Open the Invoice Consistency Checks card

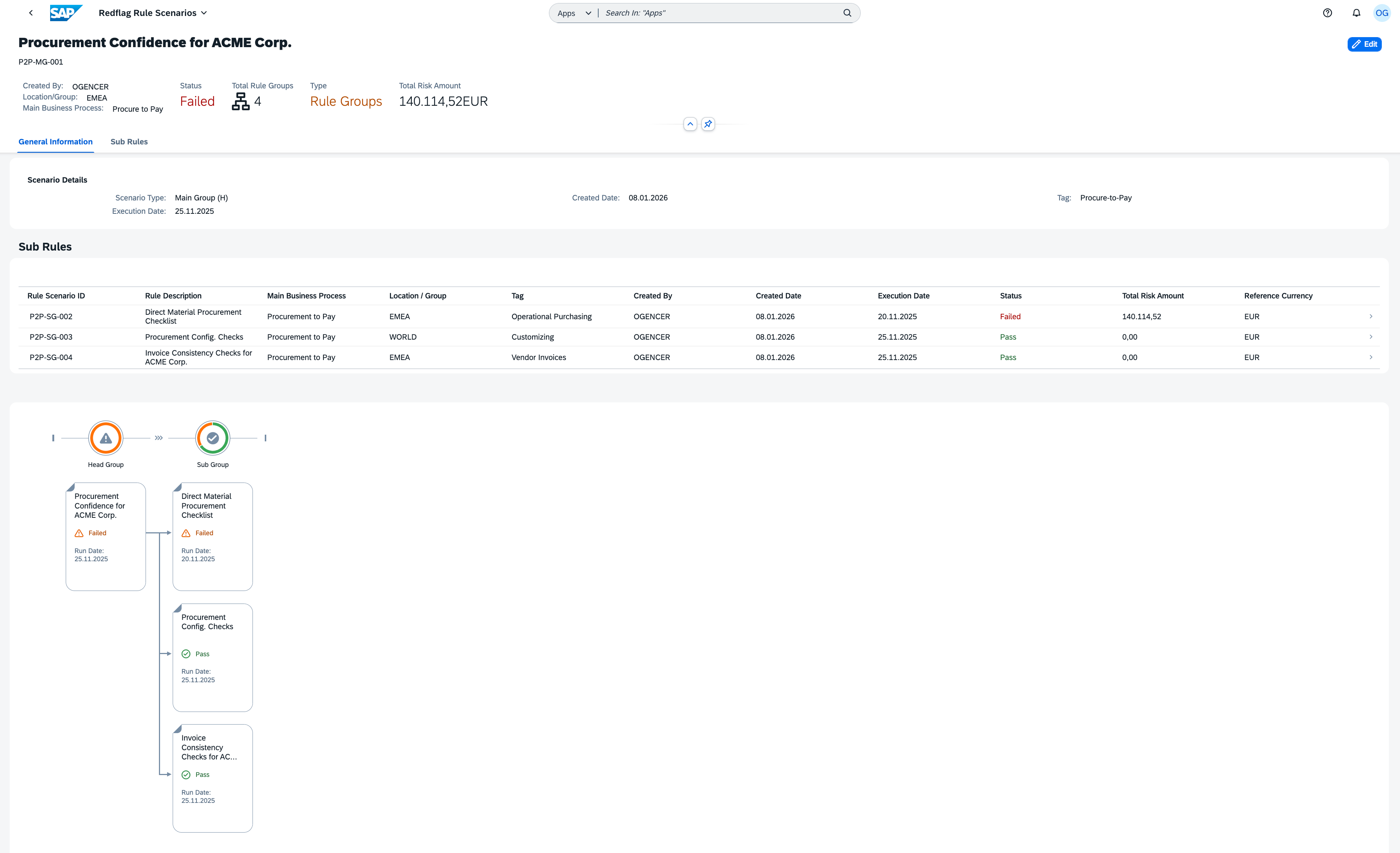pyautogui.click(x=212, y=778)
